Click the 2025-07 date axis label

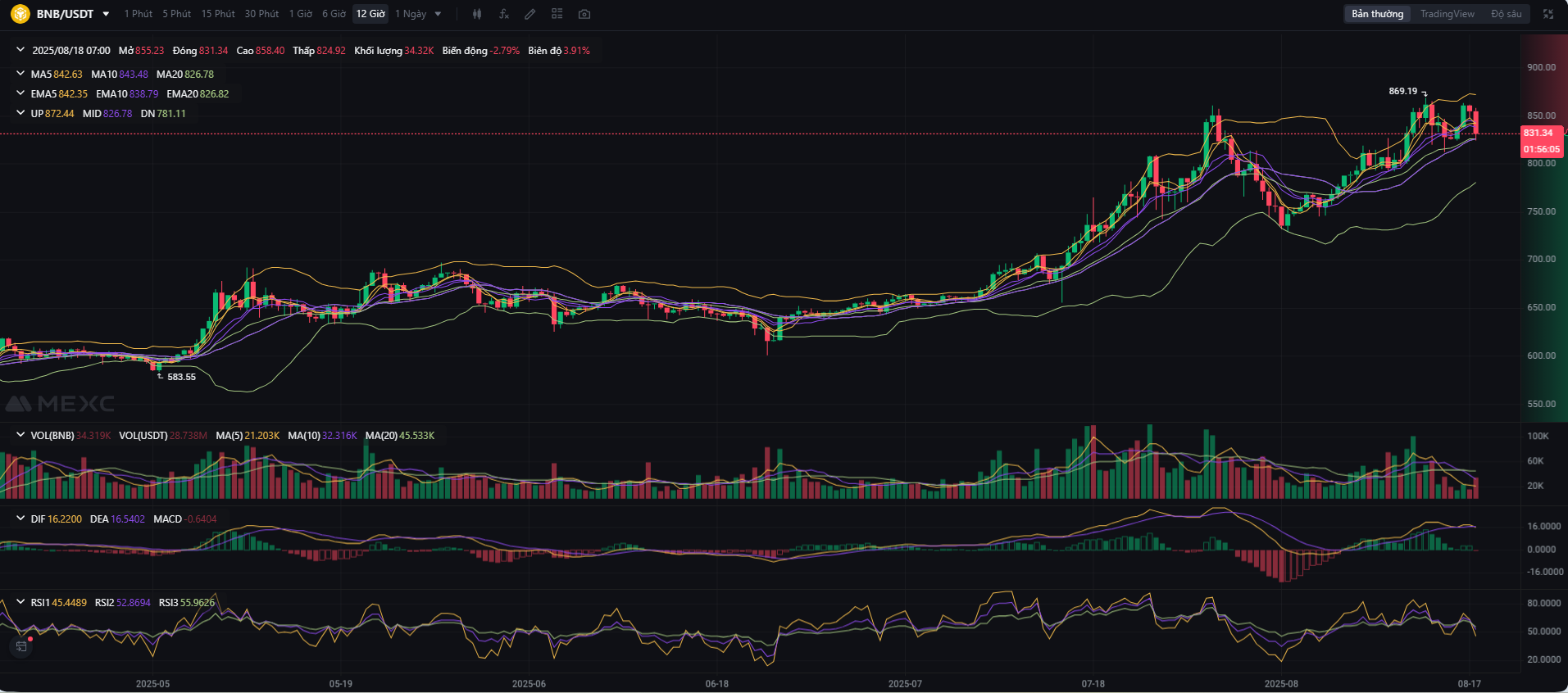tap(905, 683)
